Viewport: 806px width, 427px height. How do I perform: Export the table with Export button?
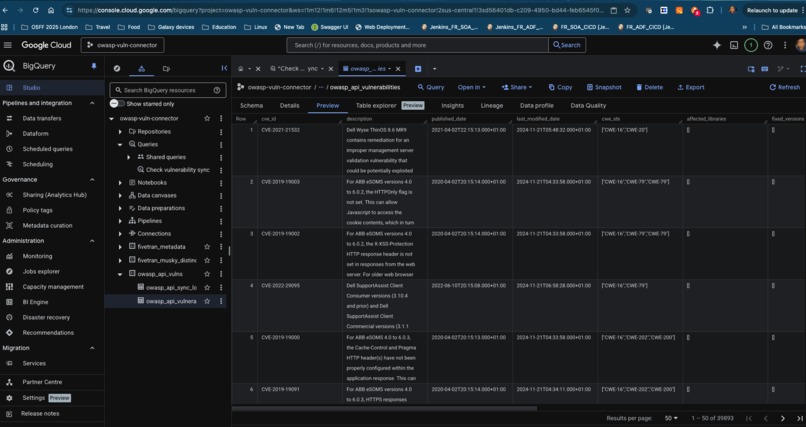691,87
